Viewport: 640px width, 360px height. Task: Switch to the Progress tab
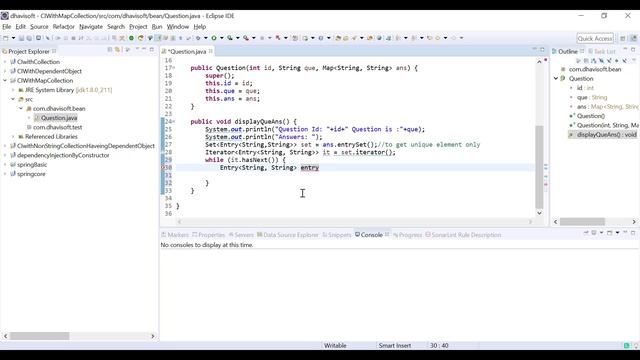(x=407, y=235)
